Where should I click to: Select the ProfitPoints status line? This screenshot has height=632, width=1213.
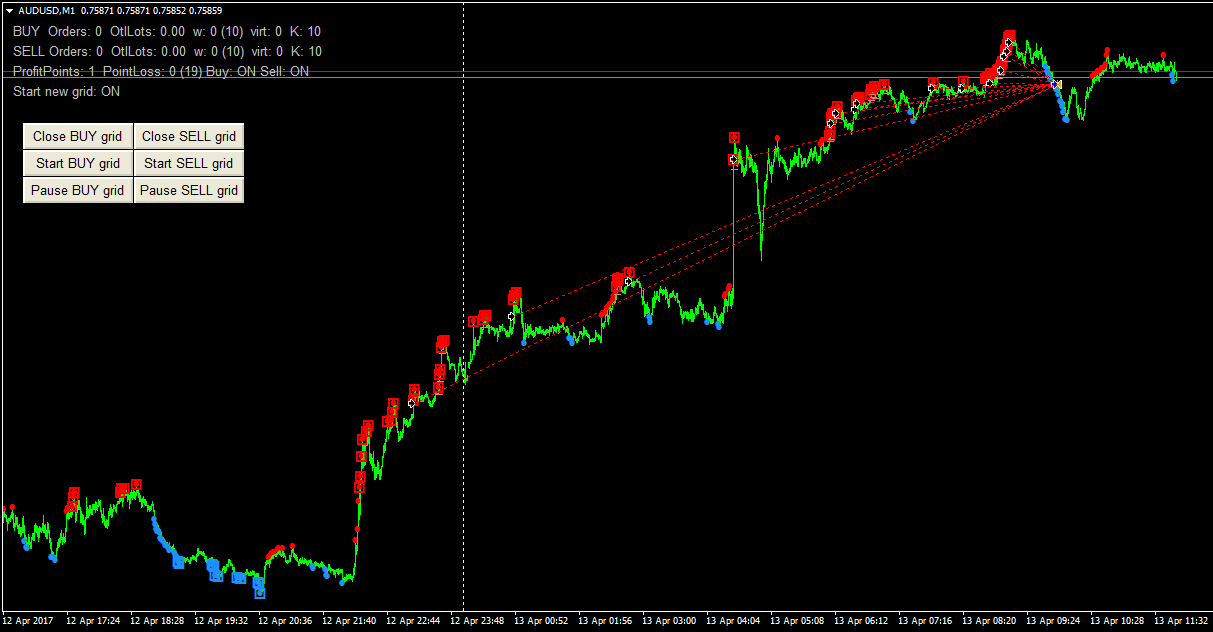coord(161,71)
